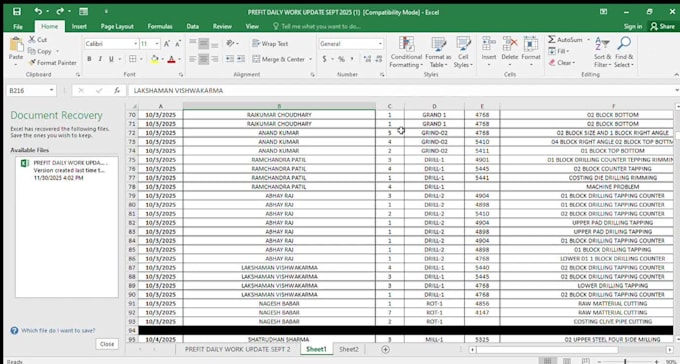Image resolution: width=680 pixels, height=364 pixels.
Task: Increase font size with large A
Action: 167,44
